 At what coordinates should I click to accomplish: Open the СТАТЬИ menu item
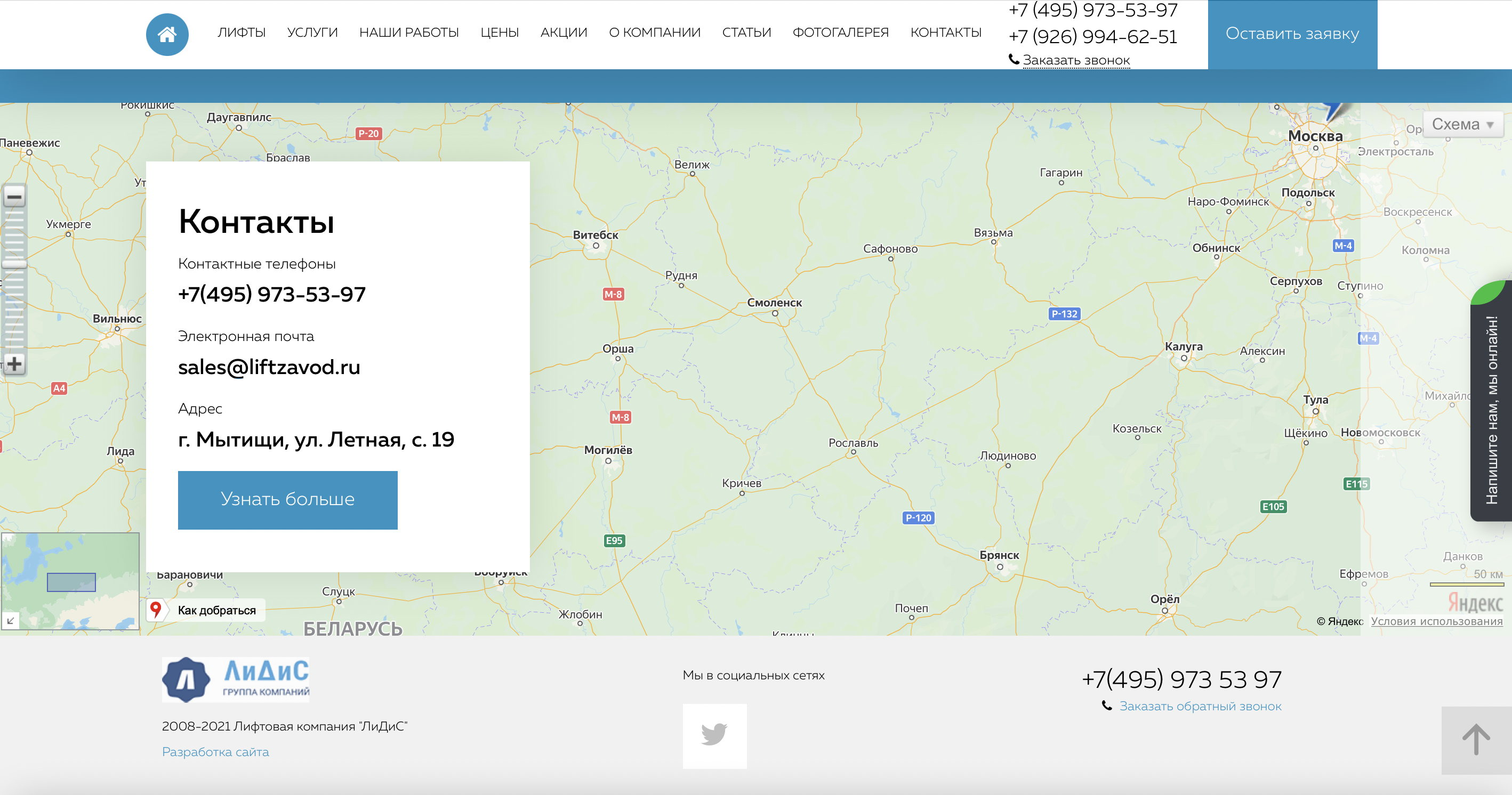(x=746, y=33)
